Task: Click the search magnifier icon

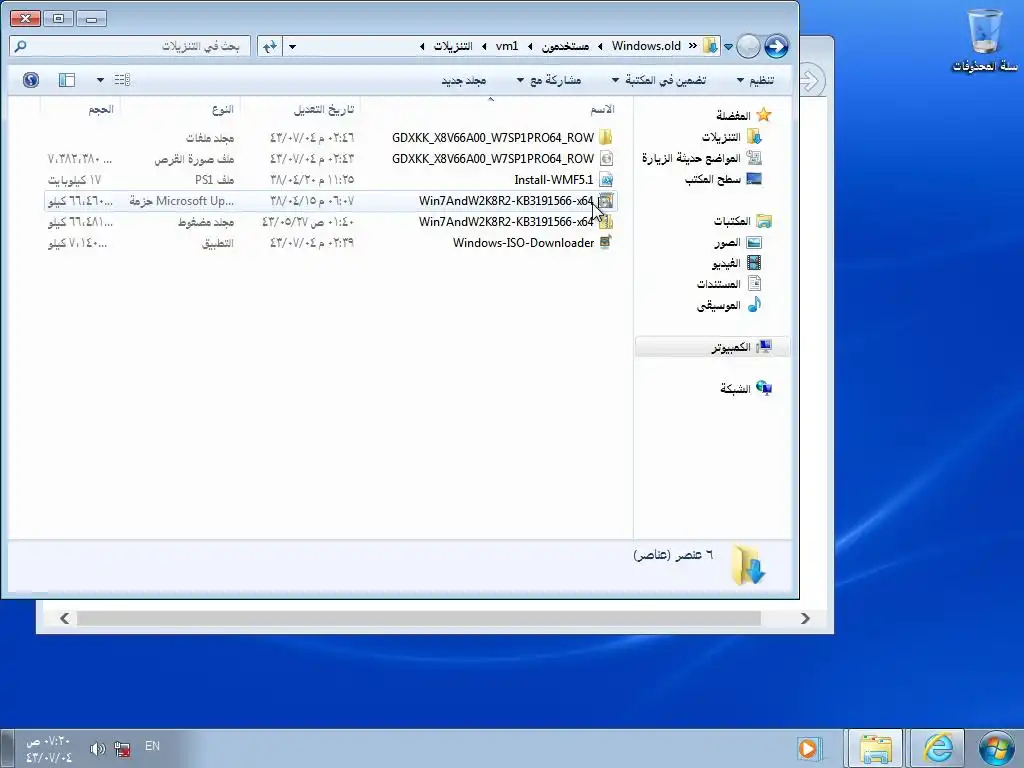Action: pos(20,46)
